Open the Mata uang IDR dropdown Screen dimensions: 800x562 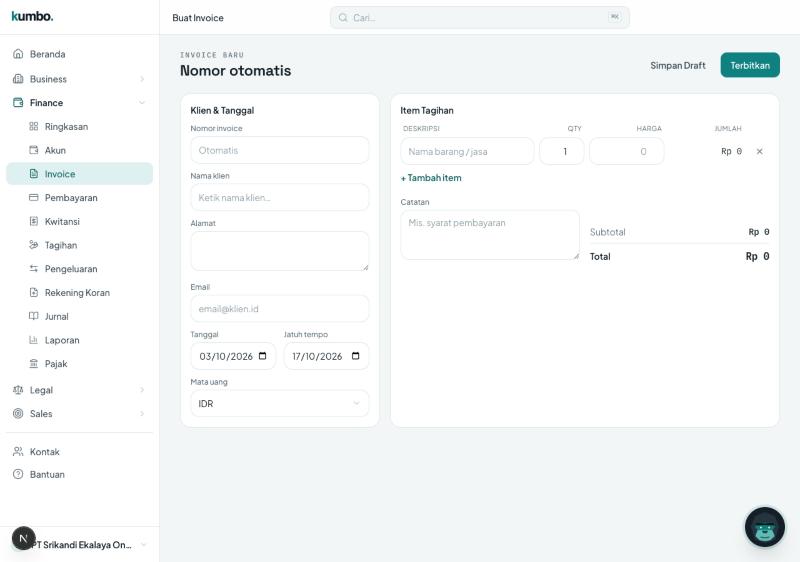(280, 403)
